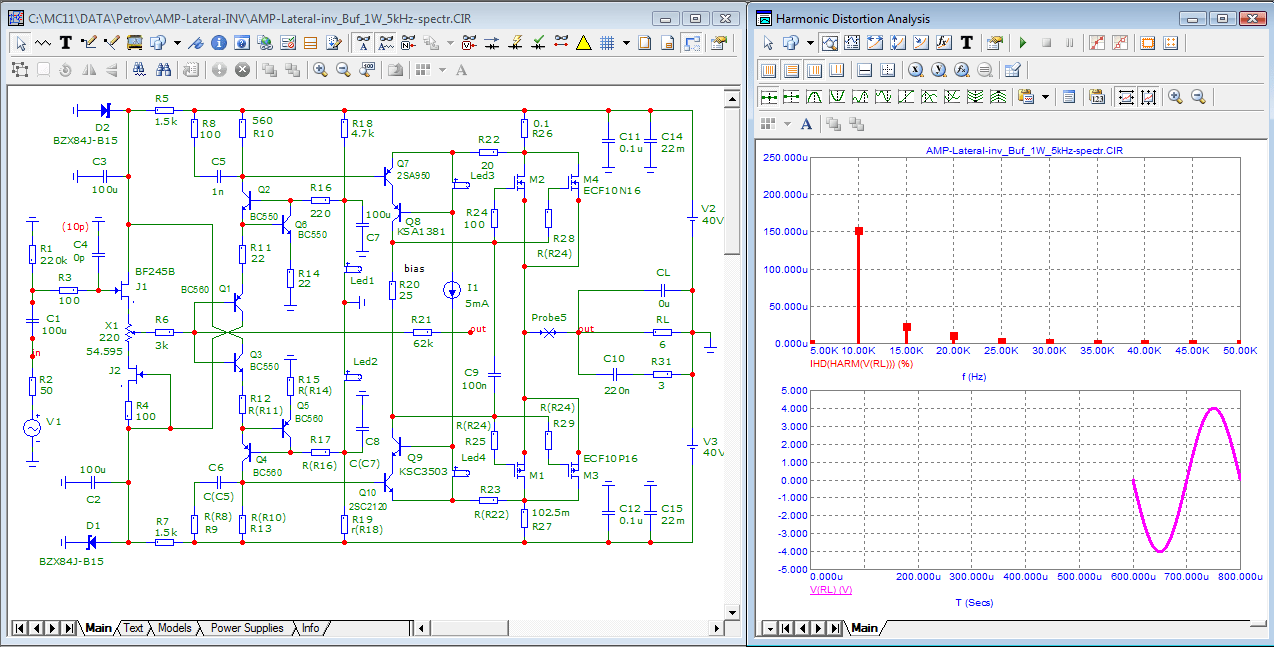Toggle the grid display in schematic toolbar
1274x647 pixels.
tap(607, 43)
